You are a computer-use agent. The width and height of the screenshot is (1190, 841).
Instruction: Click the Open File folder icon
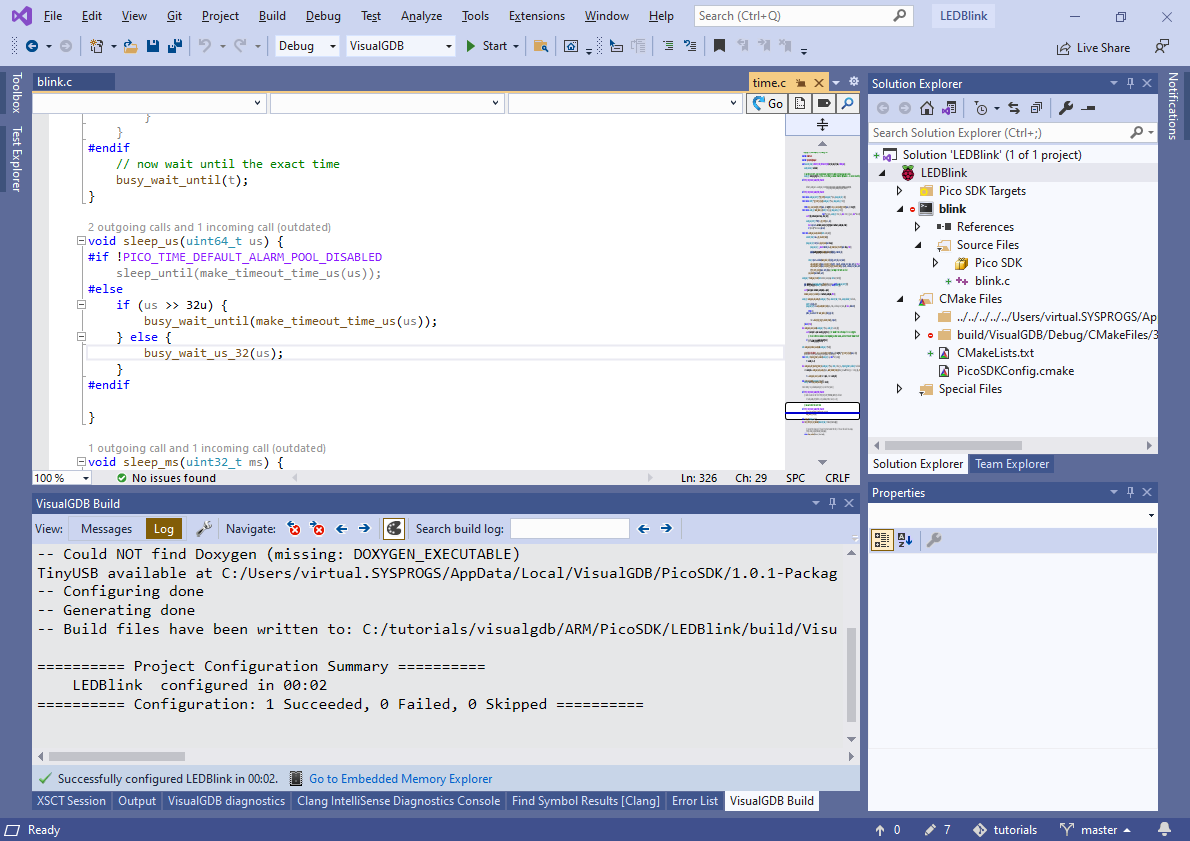click(131, 46)
